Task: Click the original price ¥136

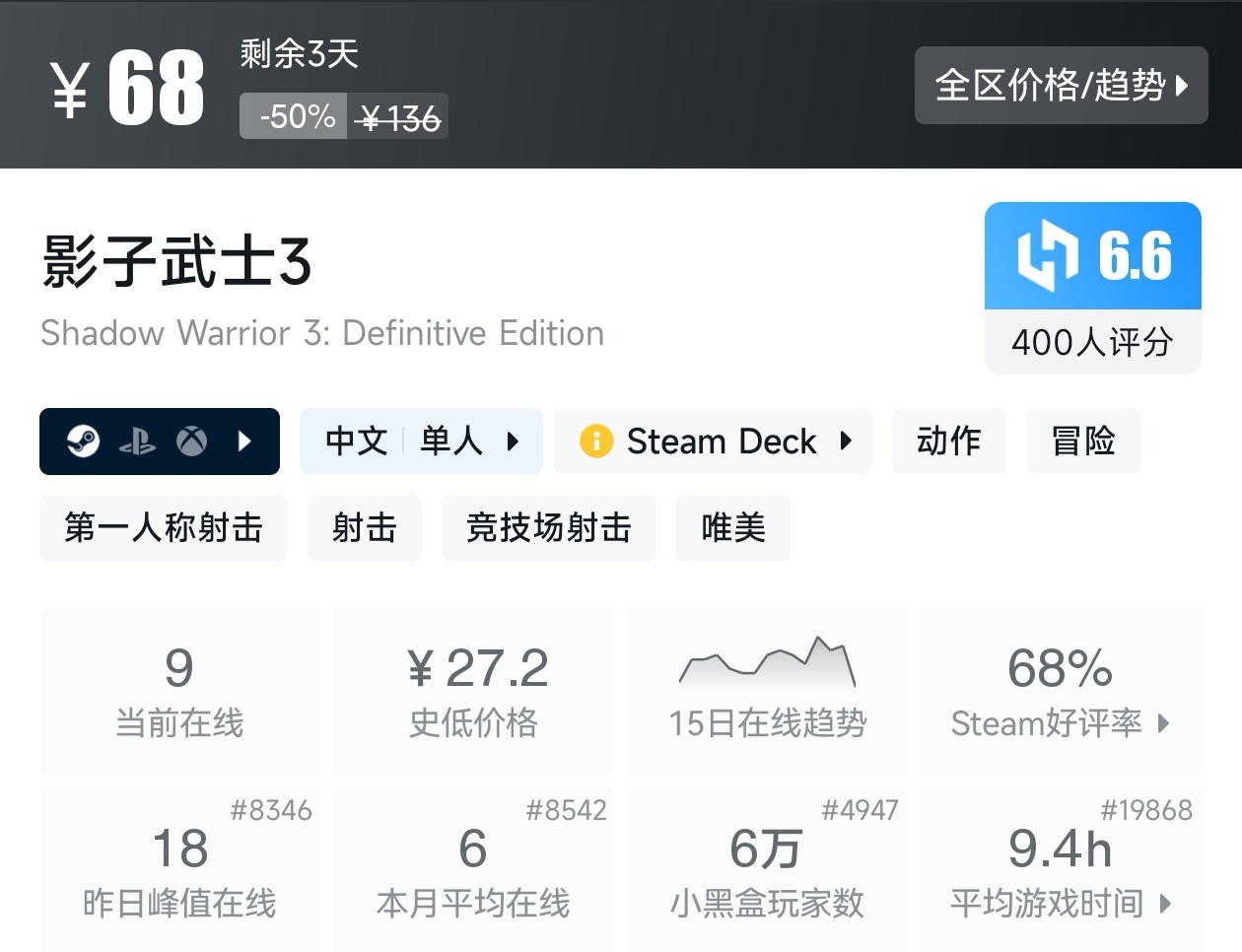Action: [x=399, y=117]
